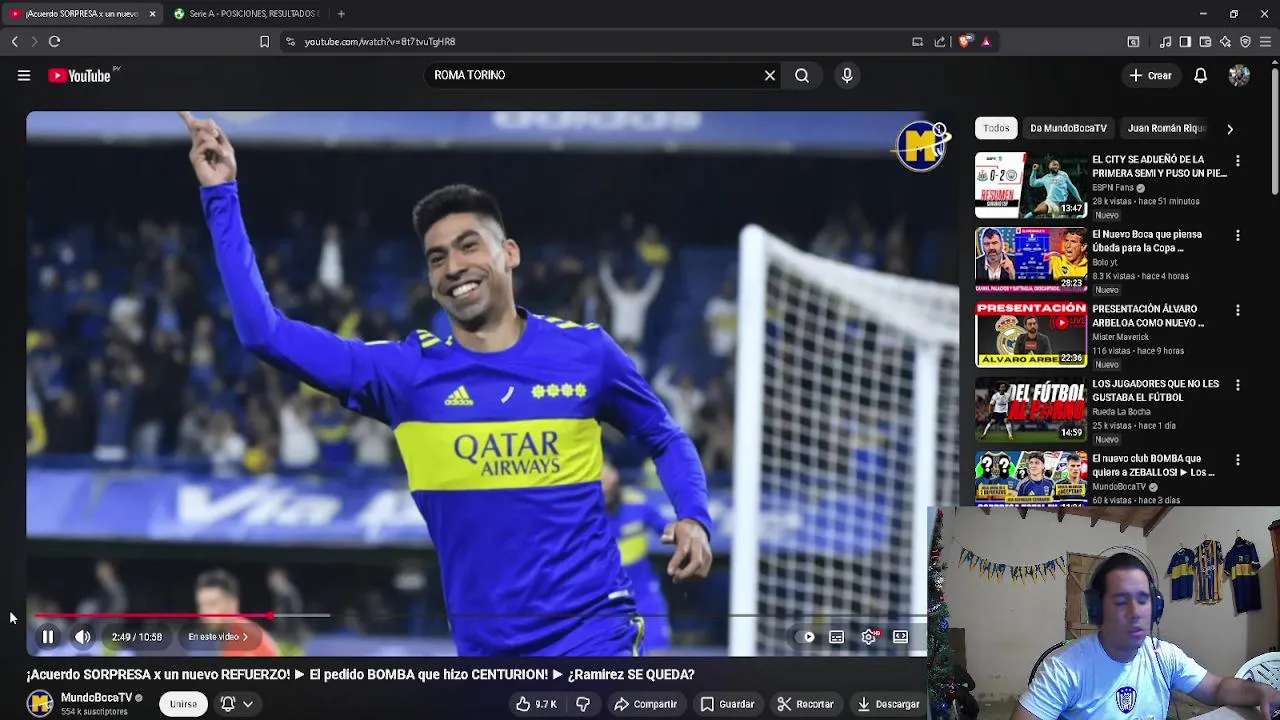1280x720 pixels.
Task: Open the account avatar menu
Action: [x=1239, y=75]
